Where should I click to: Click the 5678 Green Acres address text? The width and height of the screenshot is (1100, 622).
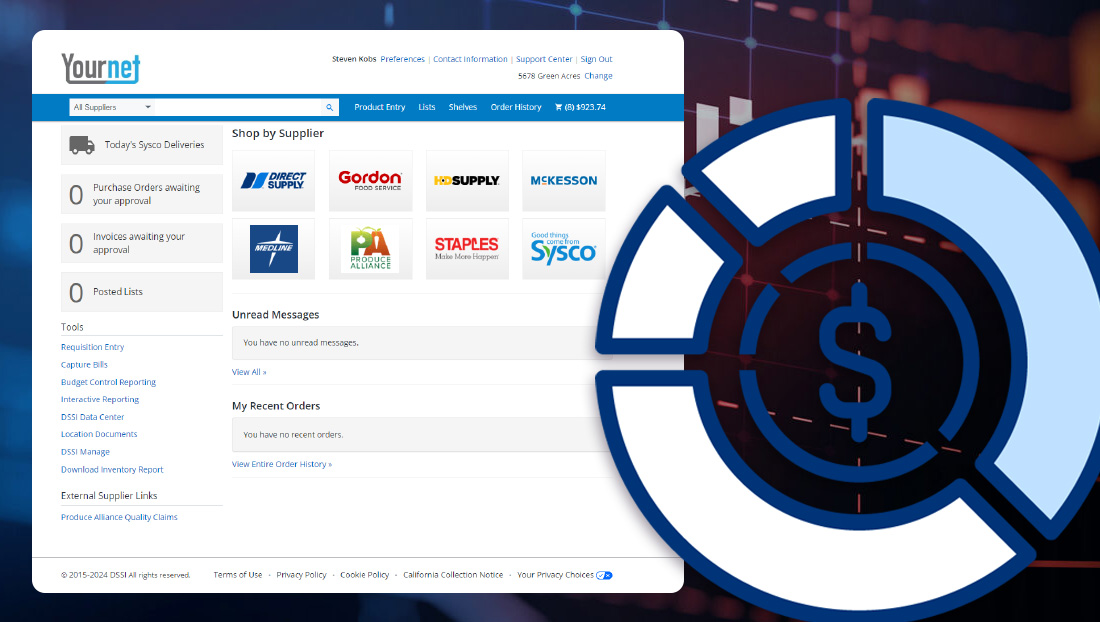[549, 76]
